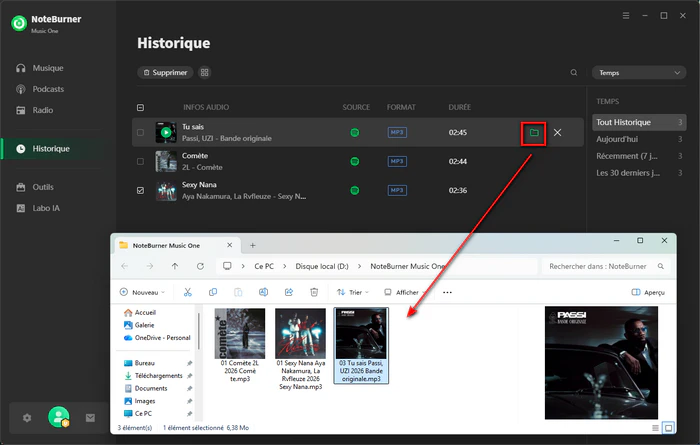Open the mail feedback icon
Image resolution: width=700 pixels, height=445 pixels.
tap(90, 418)
